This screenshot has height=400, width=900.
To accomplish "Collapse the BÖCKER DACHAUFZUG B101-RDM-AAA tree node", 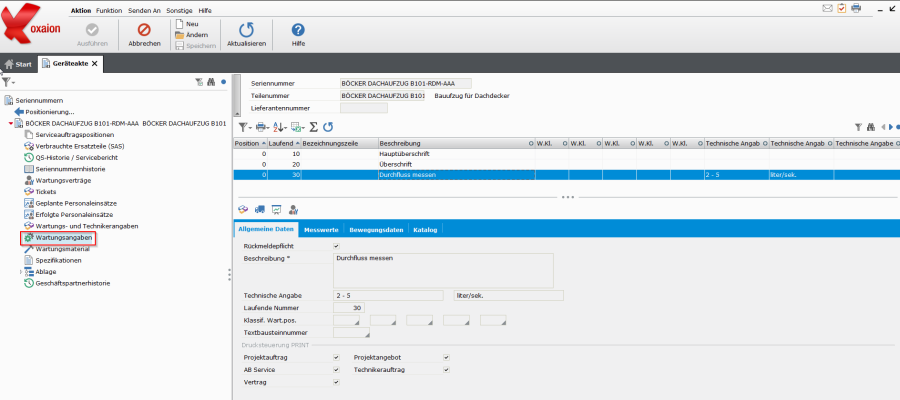I will (x=10, y=123).
